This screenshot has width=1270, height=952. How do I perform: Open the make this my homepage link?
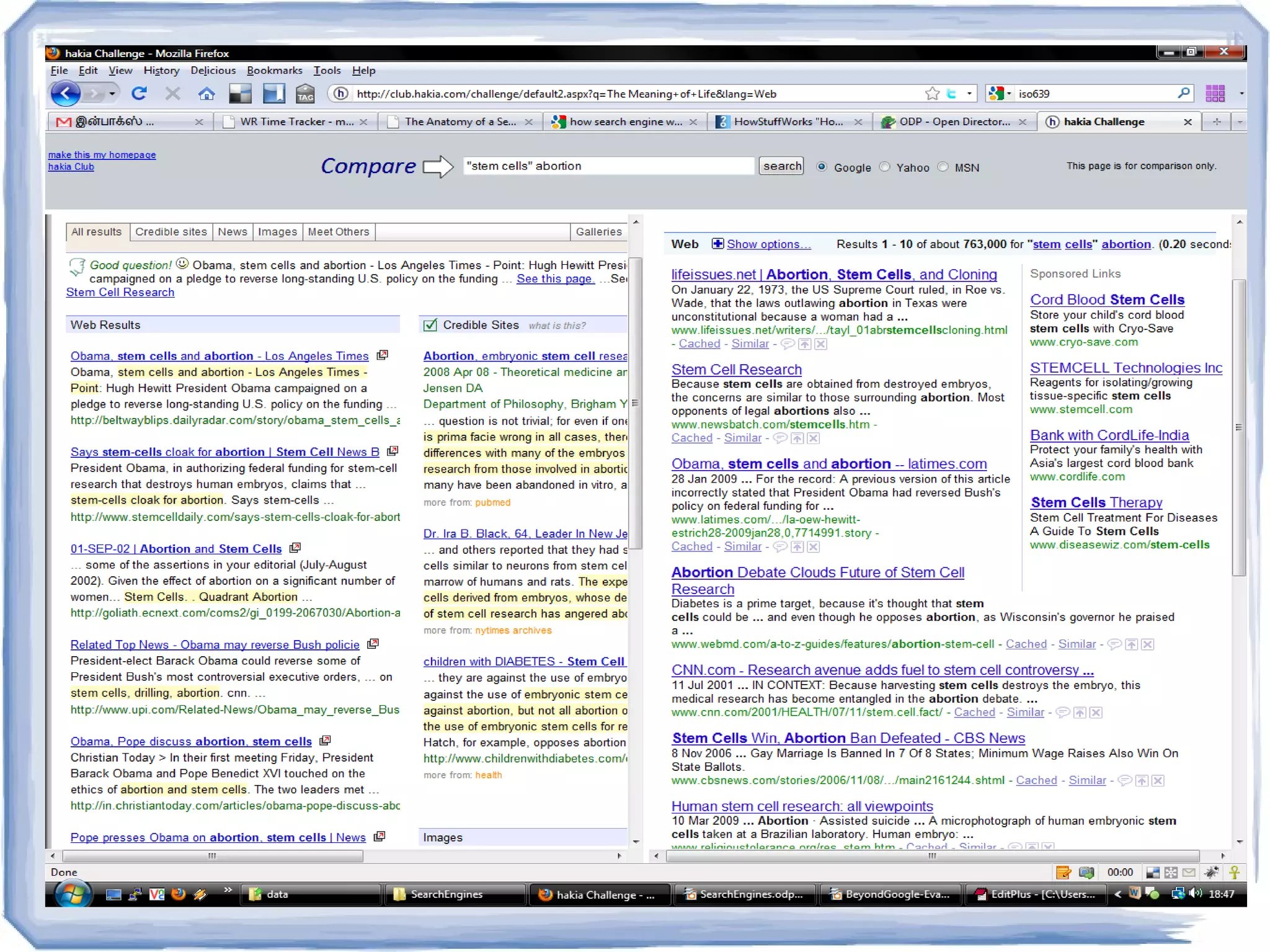coord(102,154)
